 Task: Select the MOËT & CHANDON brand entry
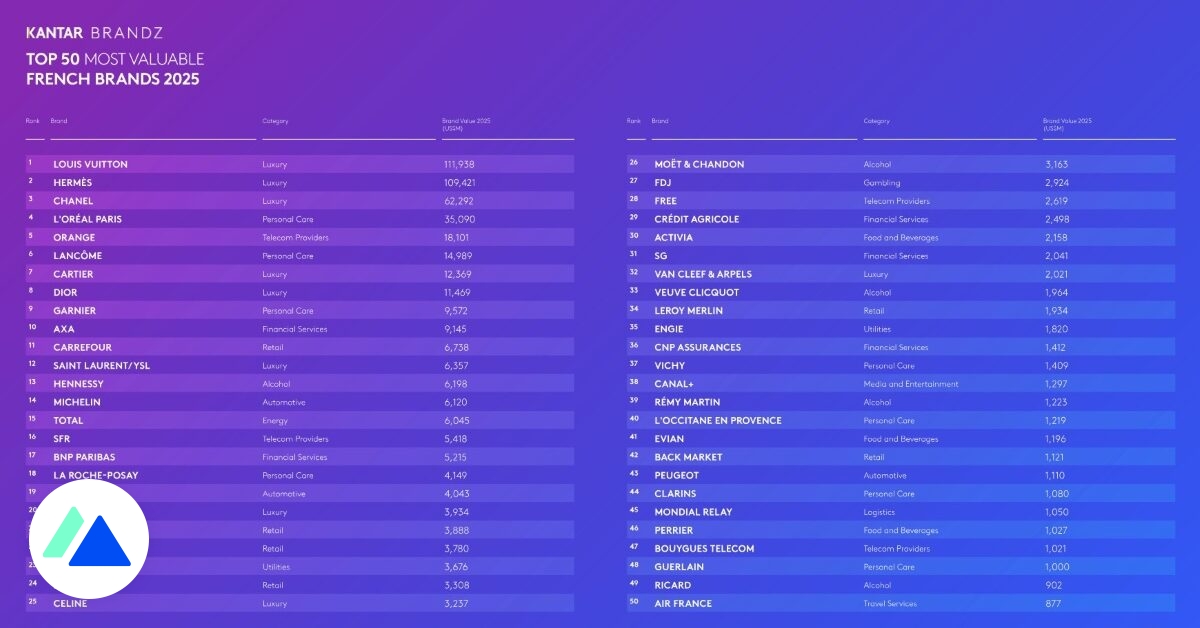[699, 164]
